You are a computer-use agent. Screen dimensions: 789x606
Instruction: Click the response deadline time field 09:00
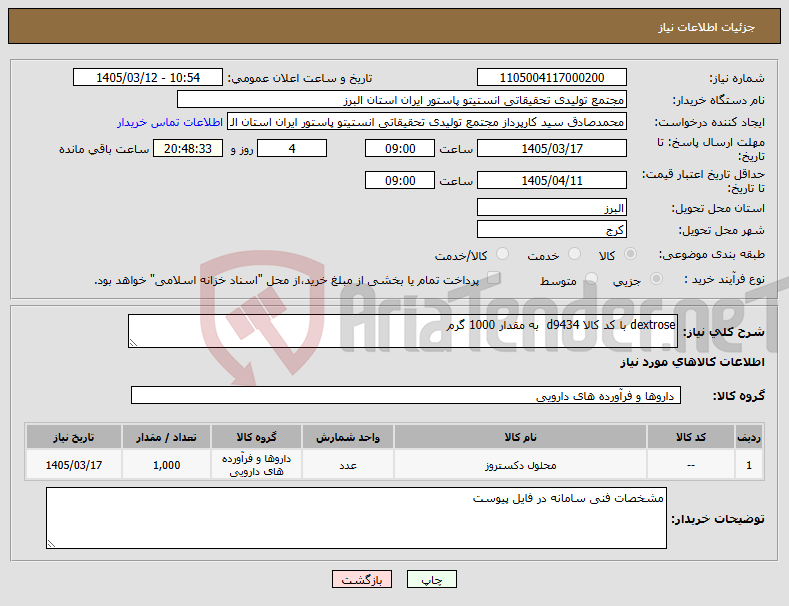point(400,148)
